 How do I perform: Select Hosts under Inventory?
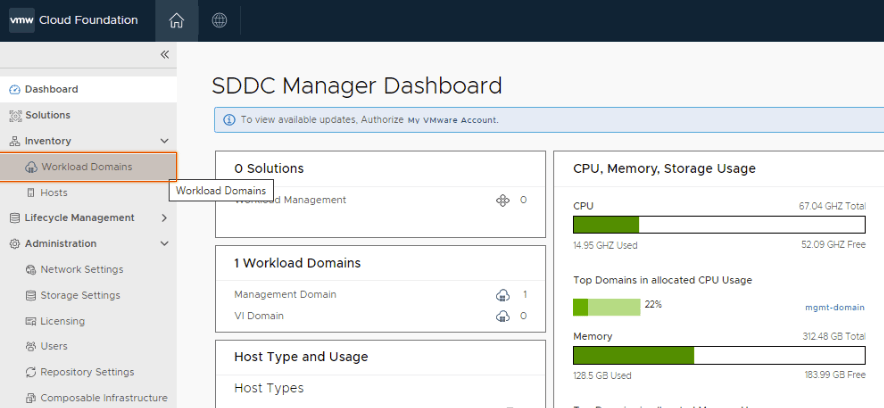(x=54, y=192)
